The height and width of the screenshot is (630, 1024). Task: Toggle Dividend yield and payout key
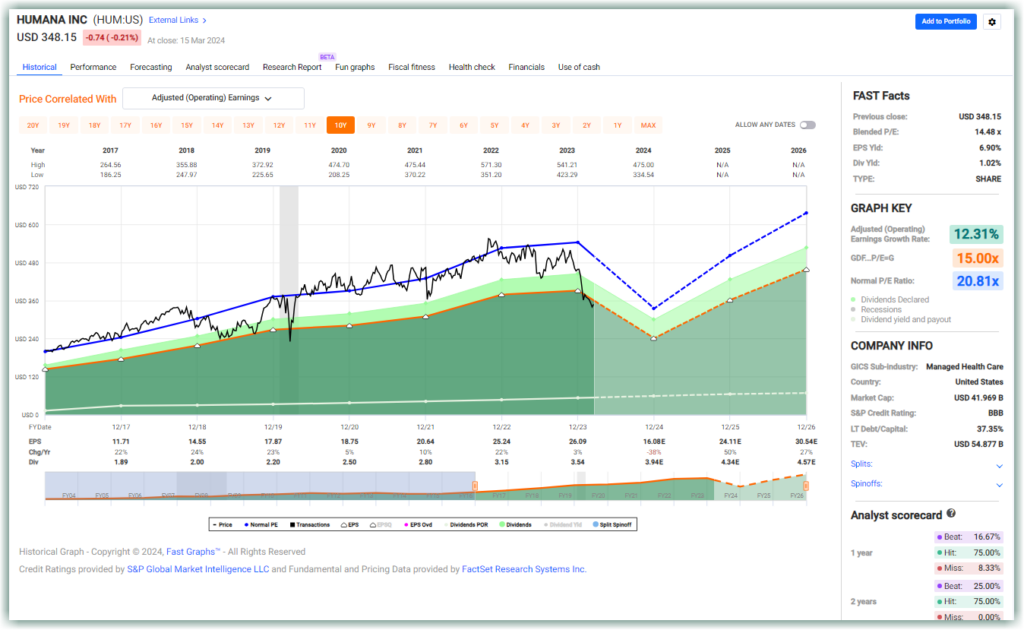point(901,319)
